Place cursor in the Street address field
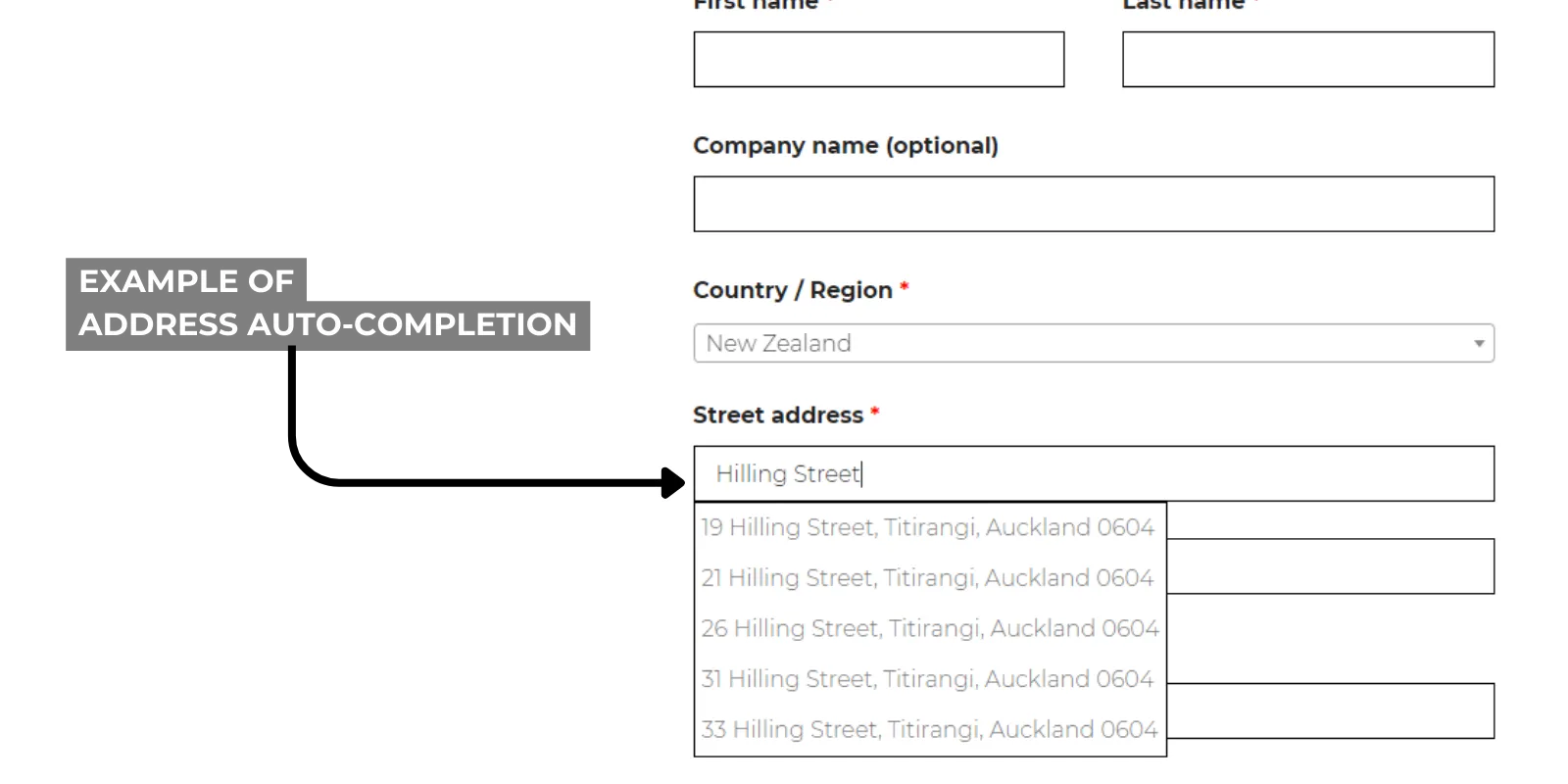This screenshot has width=1568, height=784. click(1093, 473)
